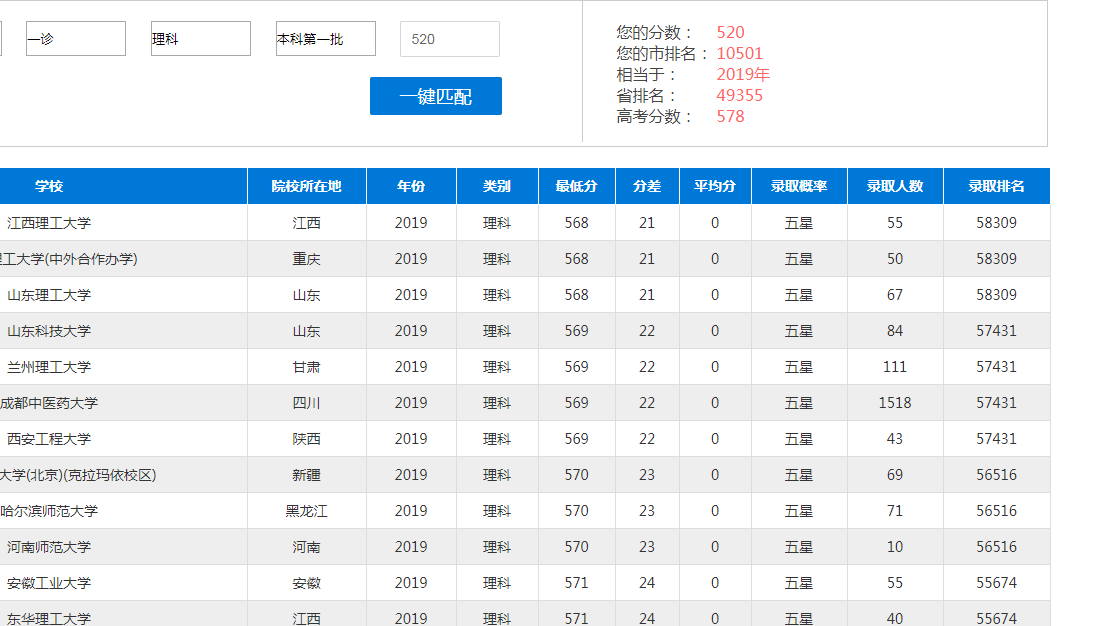Click the 录取排名 column header

pos(996,186)
